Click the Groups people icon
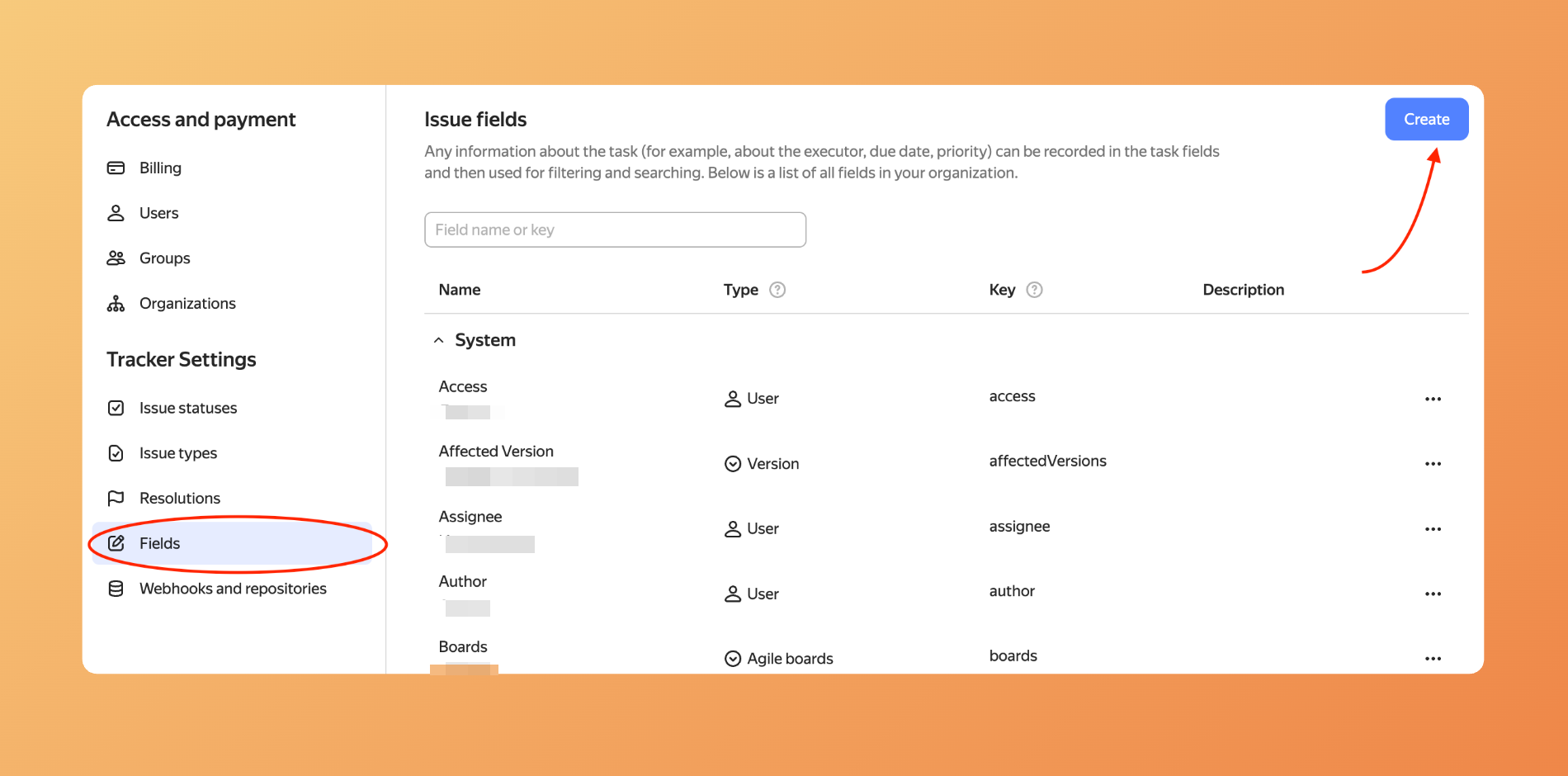 pyautogui.click(x=116, y=258)
